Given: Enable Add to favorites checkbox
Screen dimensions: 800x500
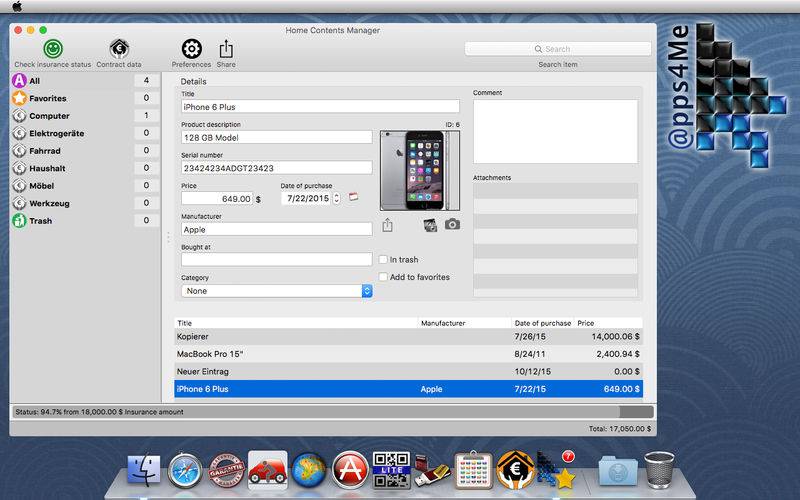Looking at the screenshot, I should pos(383,277).
